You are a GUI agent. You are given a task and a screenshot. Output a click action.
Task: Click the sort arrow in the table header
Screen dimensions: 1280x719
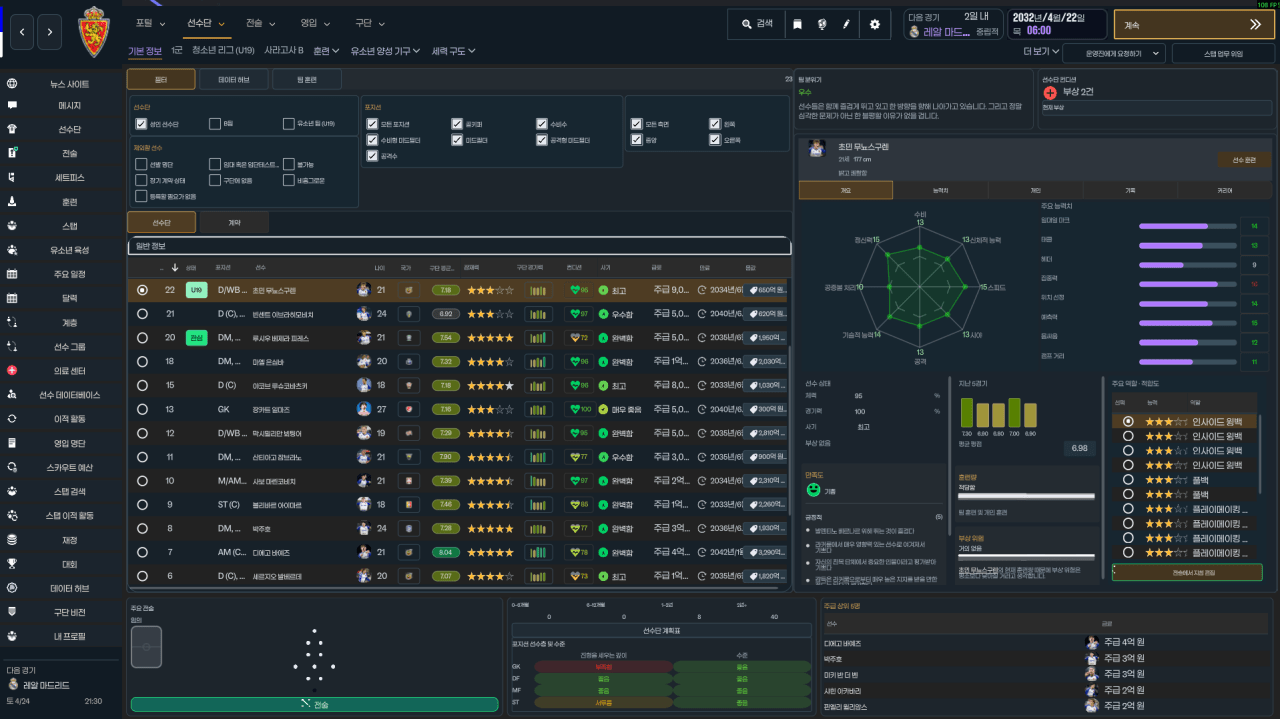175,267
